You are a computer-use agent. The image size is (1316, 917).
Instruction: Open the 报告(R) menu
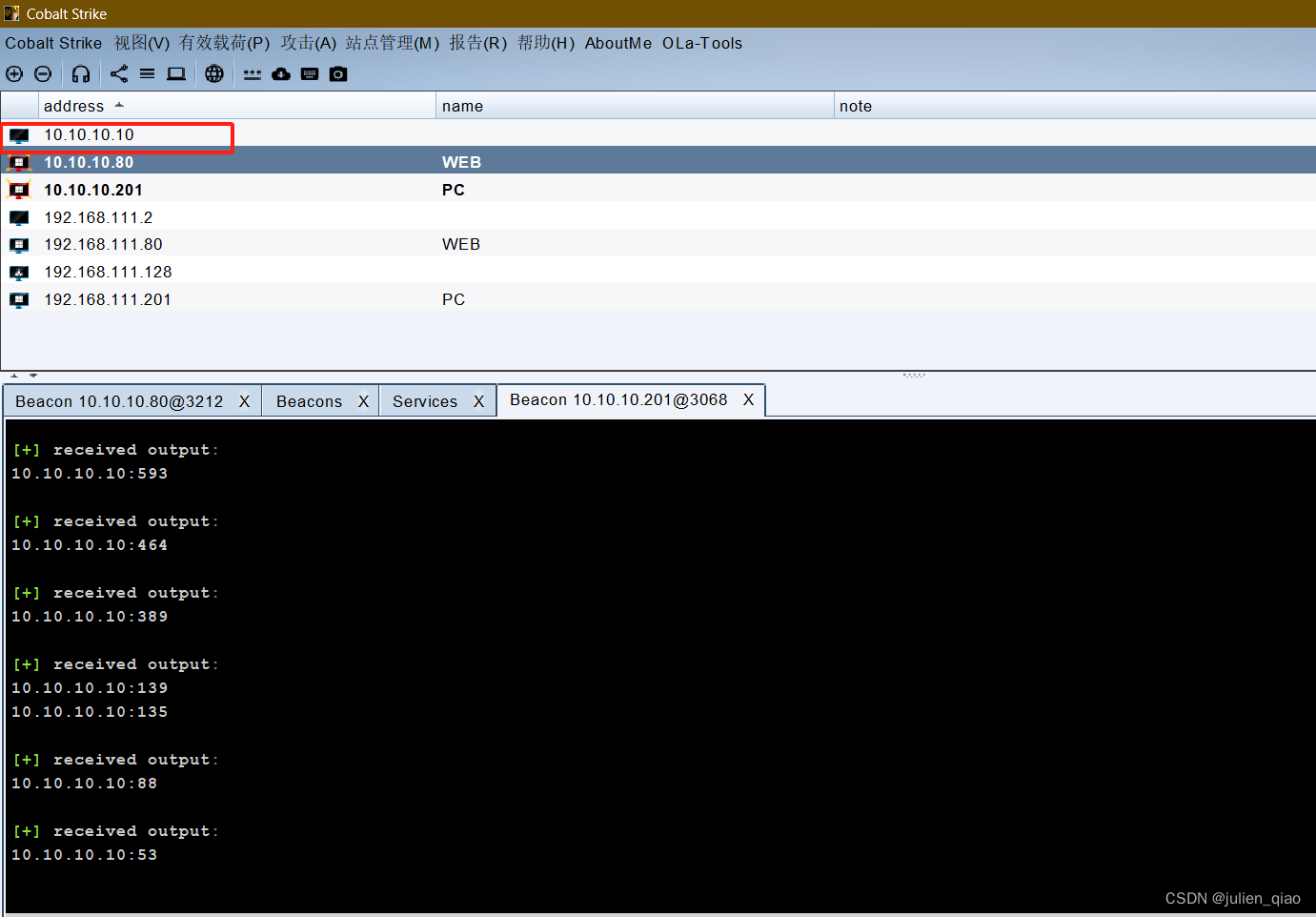click(x=478, y=43)
